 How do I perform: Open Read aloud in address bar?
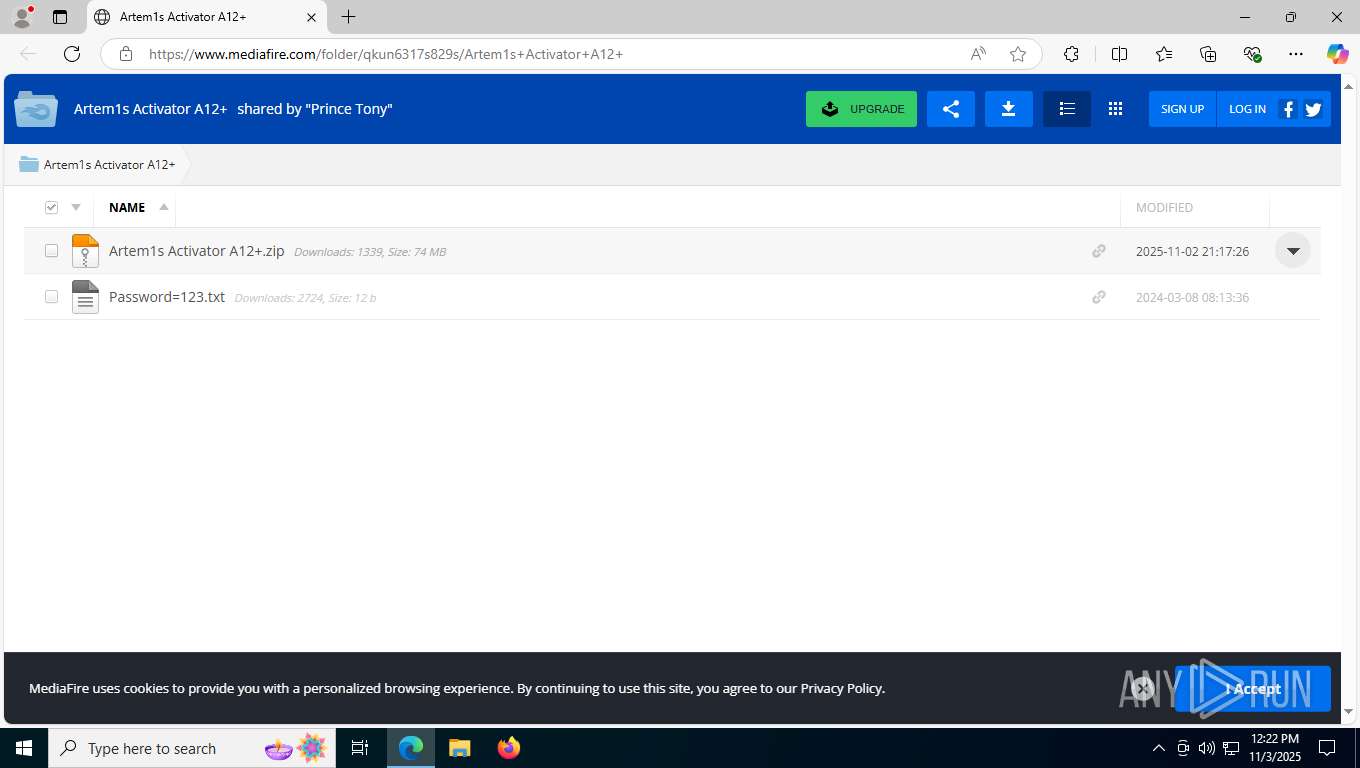click(978, 54)
